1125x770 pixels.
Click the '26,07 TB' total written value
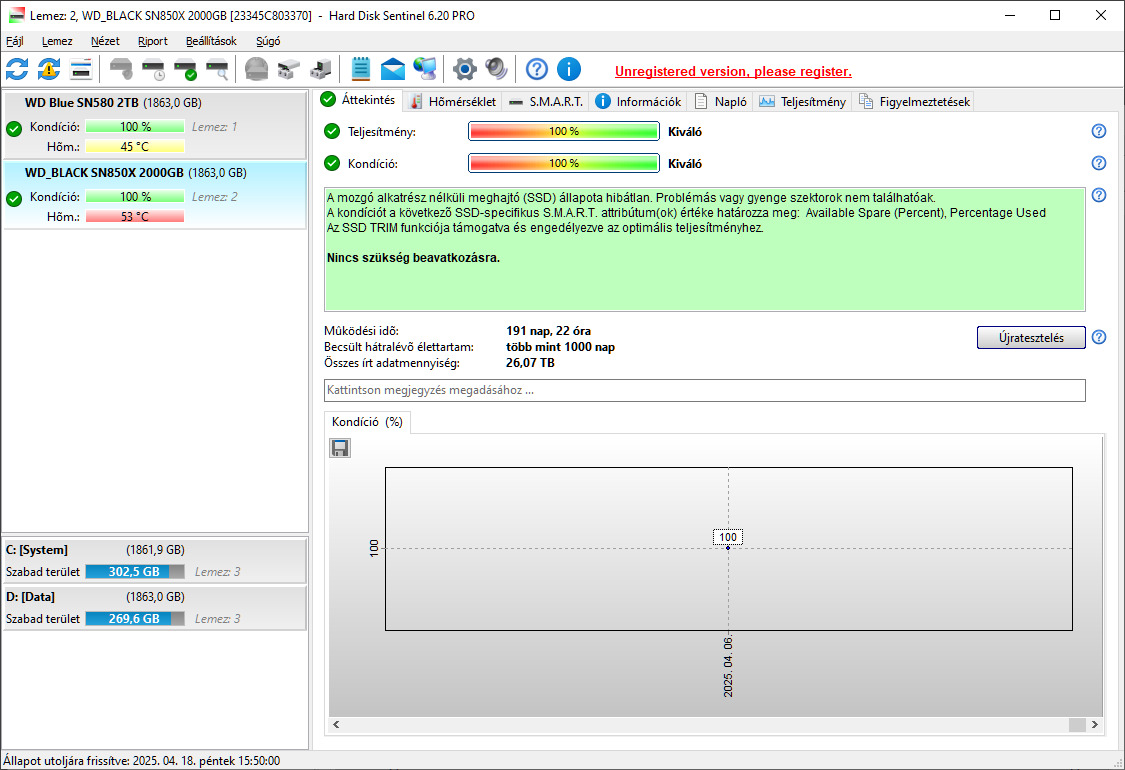coord(530,363)
